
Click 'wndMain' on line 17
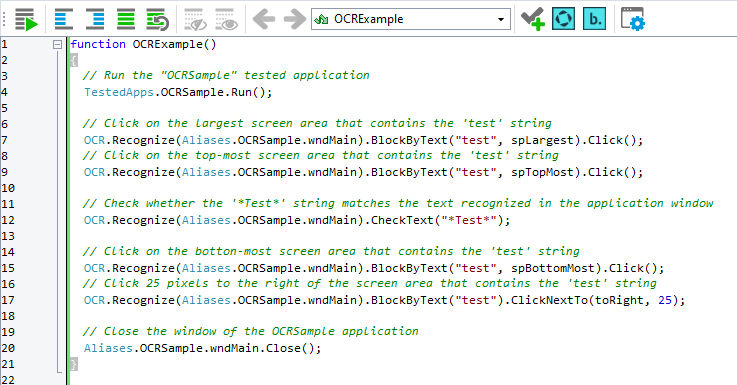(333, 300)
